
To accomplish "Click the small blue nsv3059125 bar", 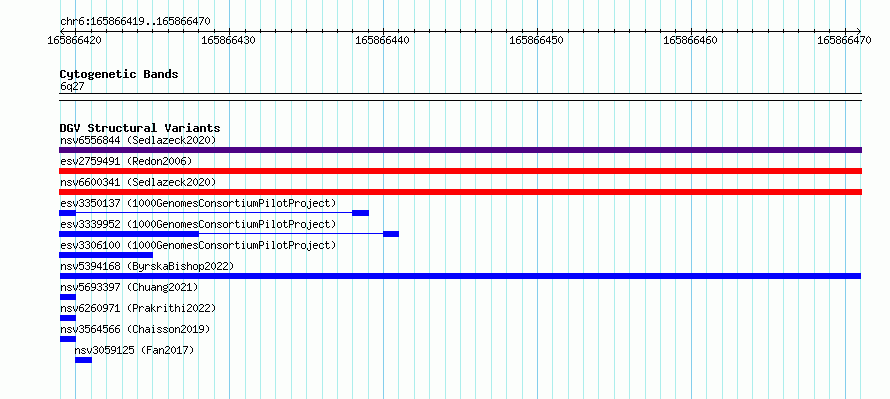I will [x=83, y=360].
